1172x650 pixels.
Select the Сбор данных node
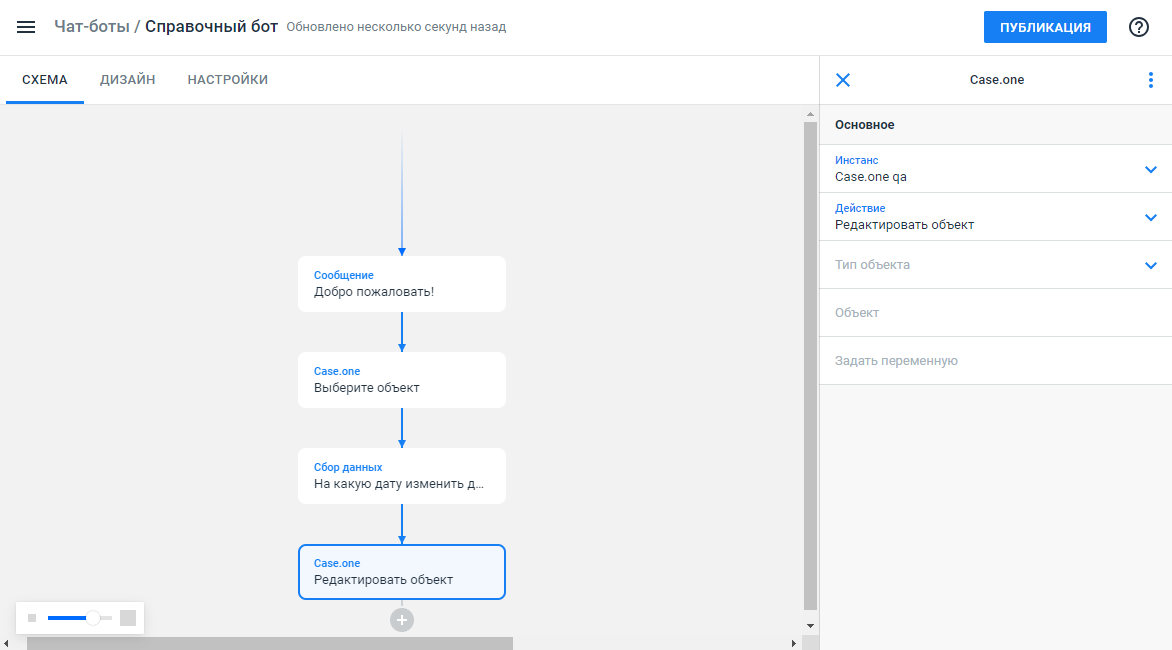pos(401,476)
